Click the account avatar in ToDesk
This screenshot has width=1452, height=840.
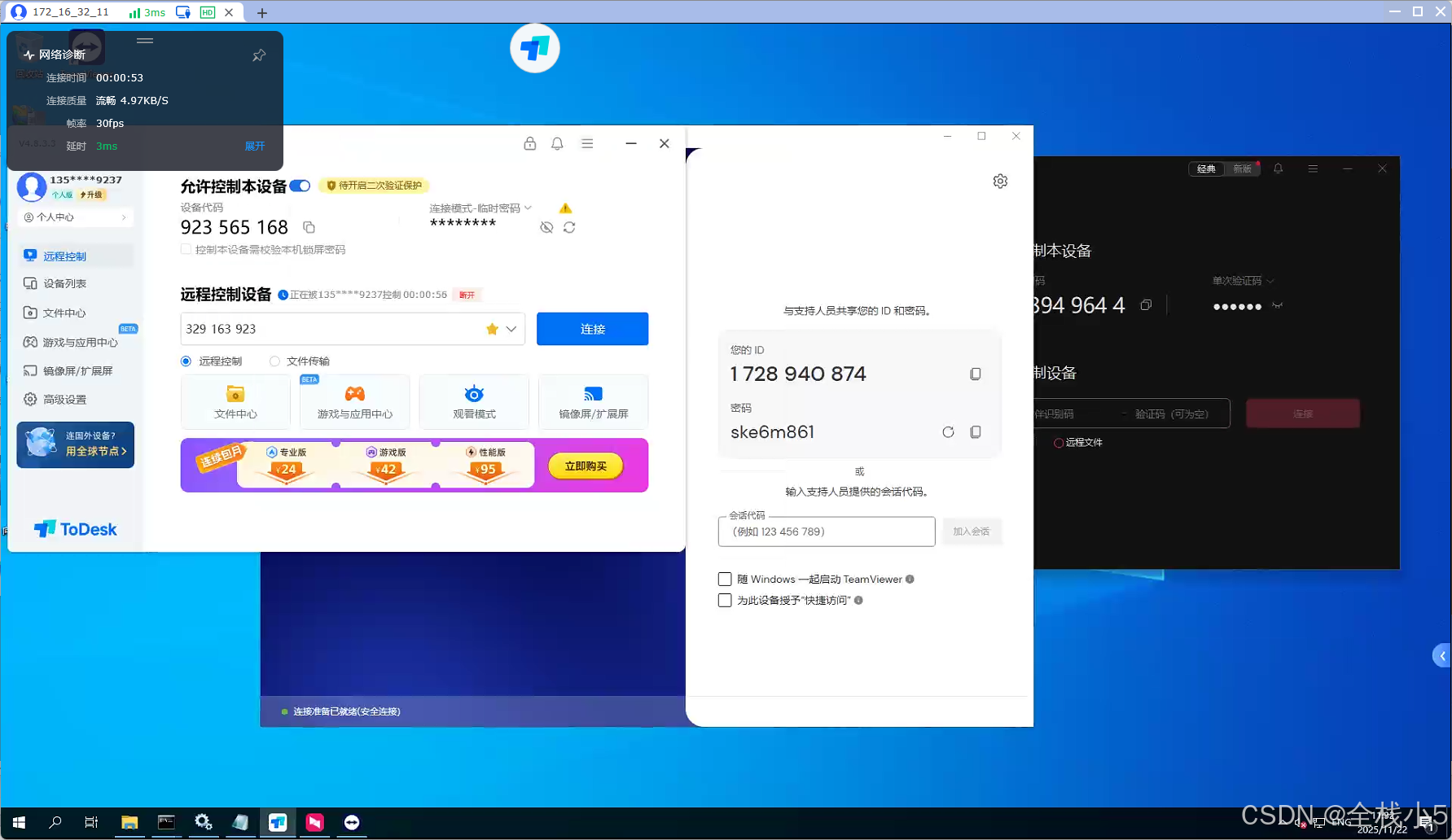click(x=32, y=186)
